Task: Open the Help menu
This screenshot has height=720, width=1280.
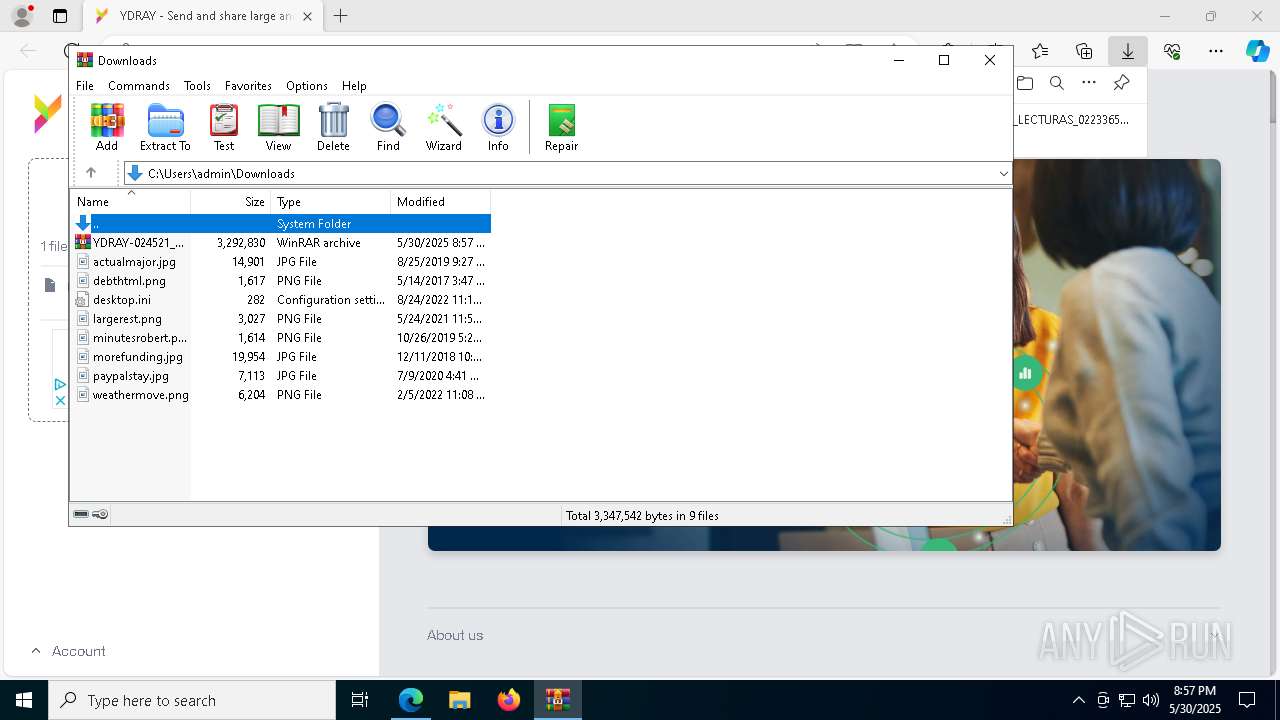Action: coord(354,86)
